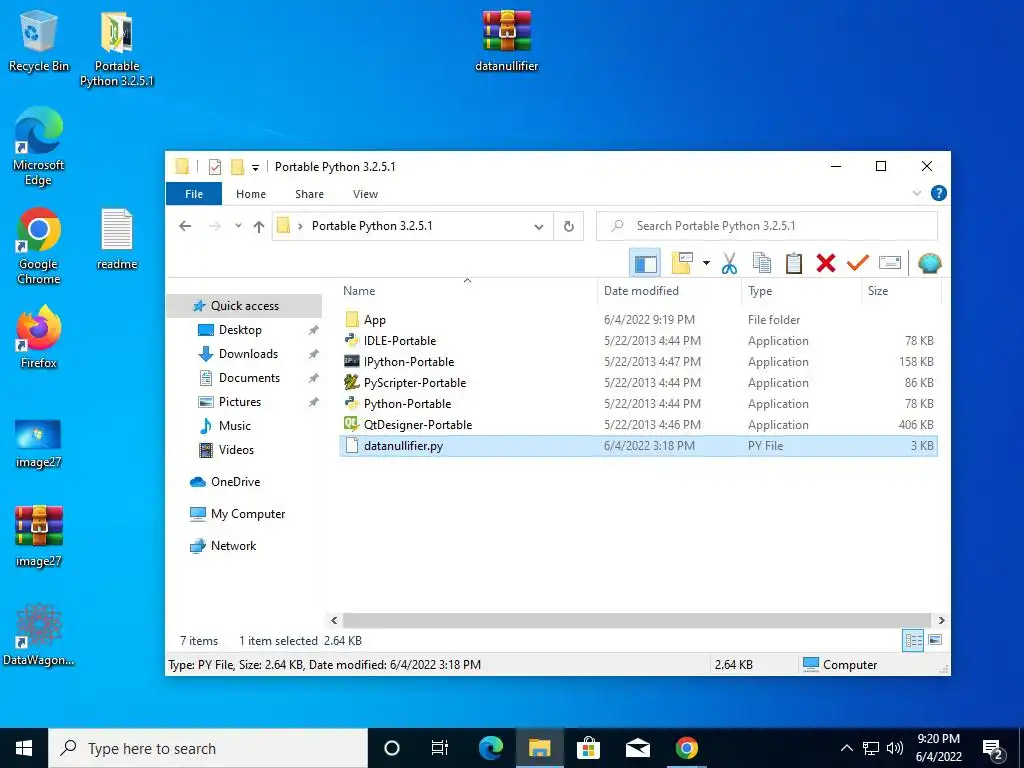Switch to Large icons view layout button

[x=935, y=641]
